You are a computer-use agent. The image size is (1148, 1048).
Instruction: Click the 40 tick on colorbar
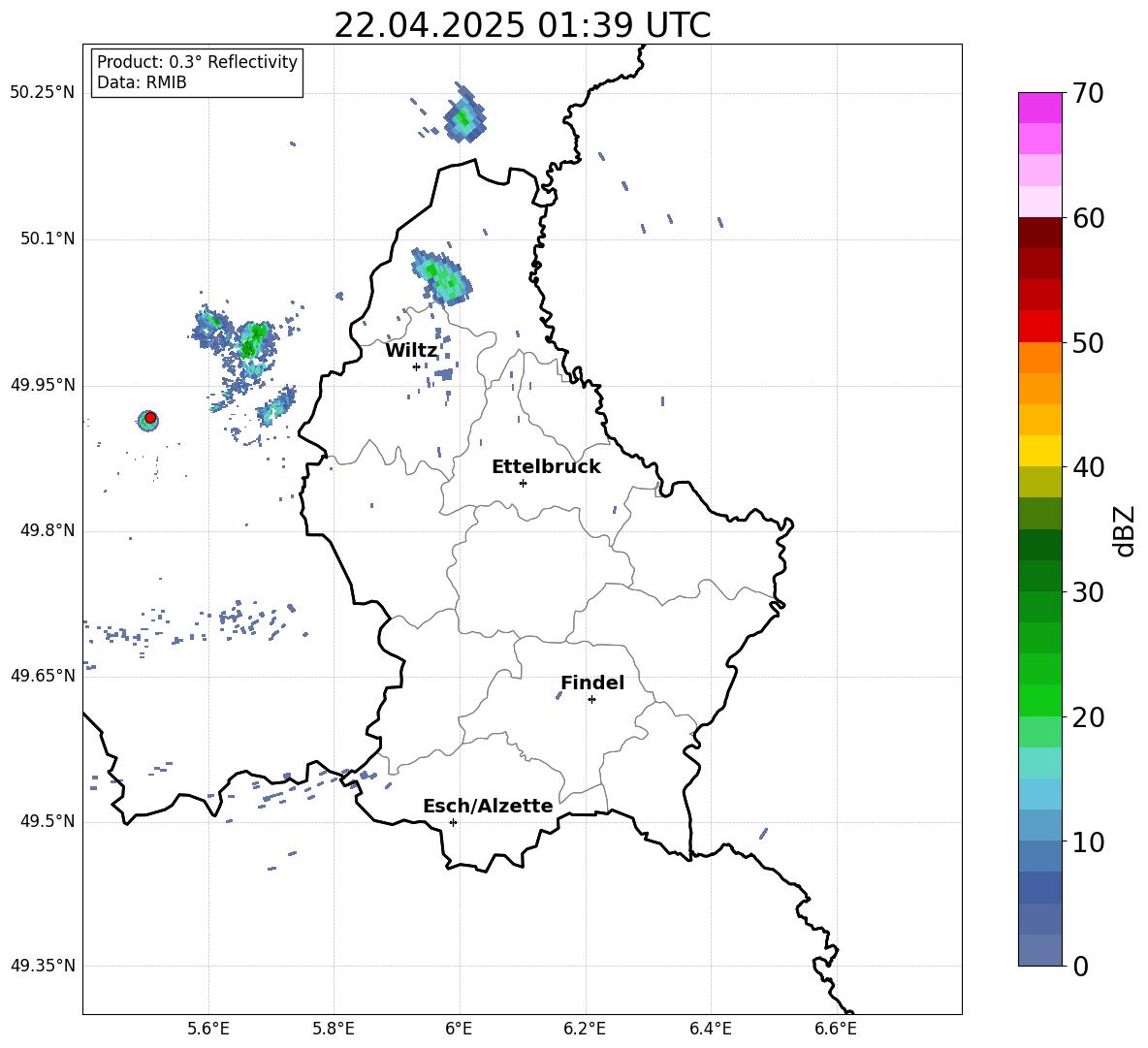[1088, 467]
